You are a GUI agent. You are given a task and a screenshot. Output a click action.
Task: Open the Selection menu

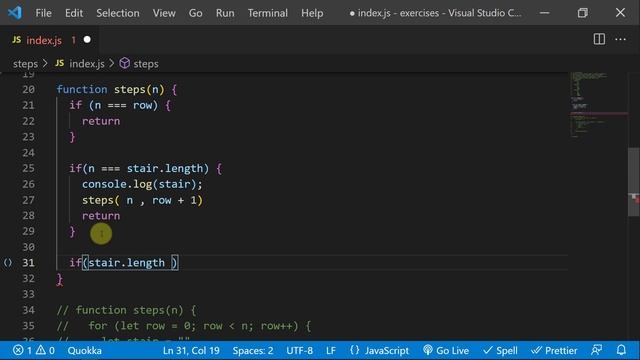(x=118, y=13)
